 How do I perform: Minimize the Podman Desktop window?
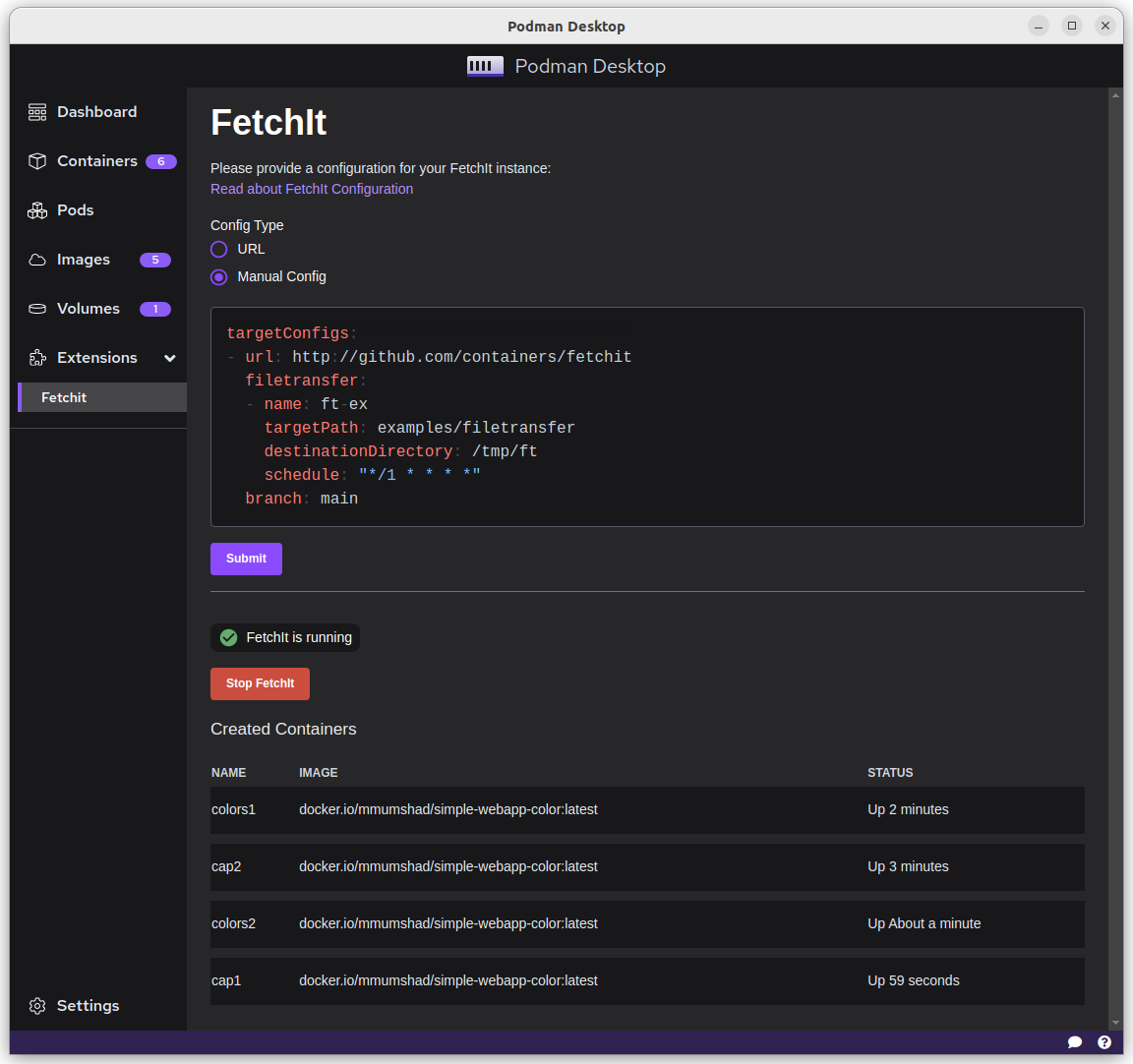click(1039, 26)
